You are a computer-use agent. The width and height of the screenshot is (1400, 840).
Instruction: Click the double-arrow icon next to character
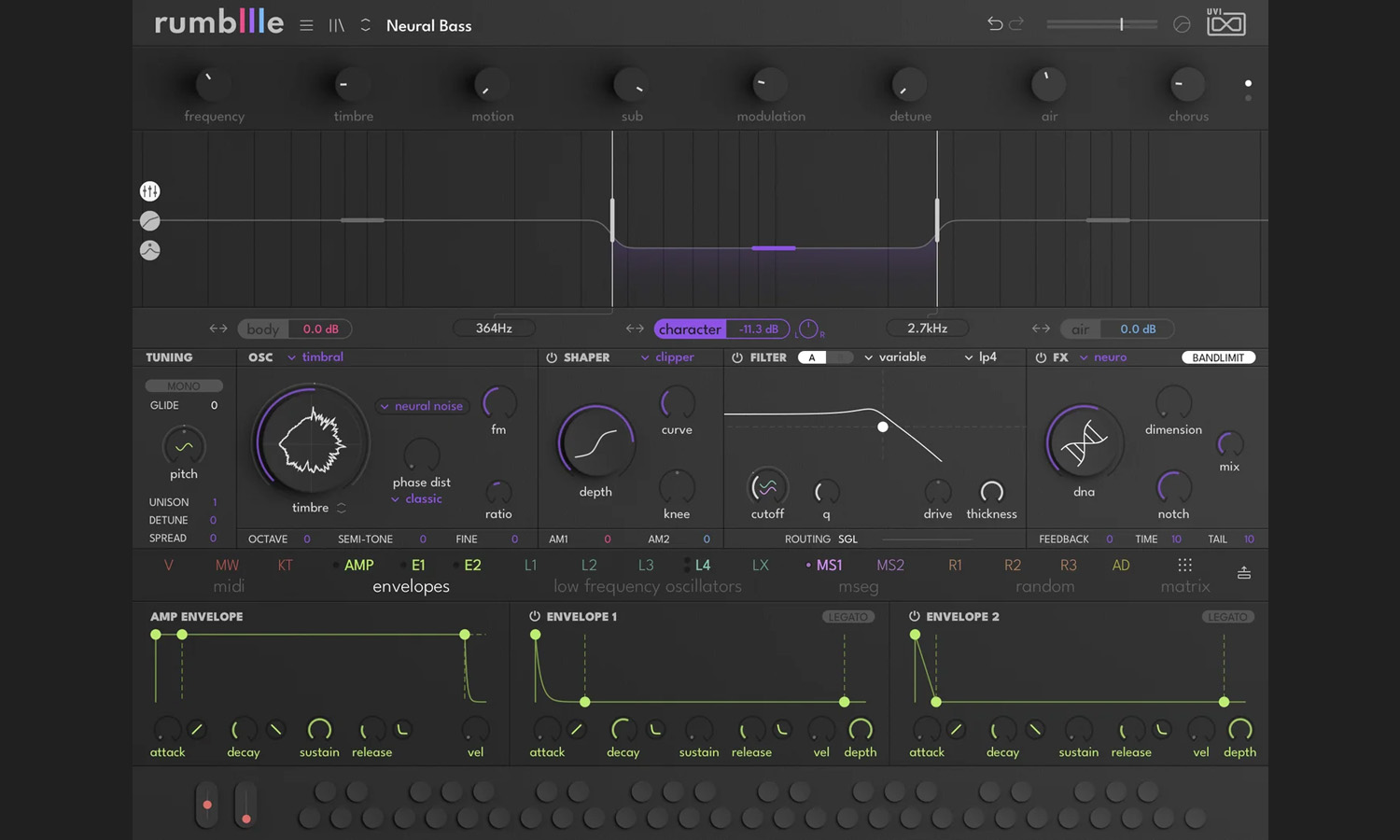coord(635,329)
